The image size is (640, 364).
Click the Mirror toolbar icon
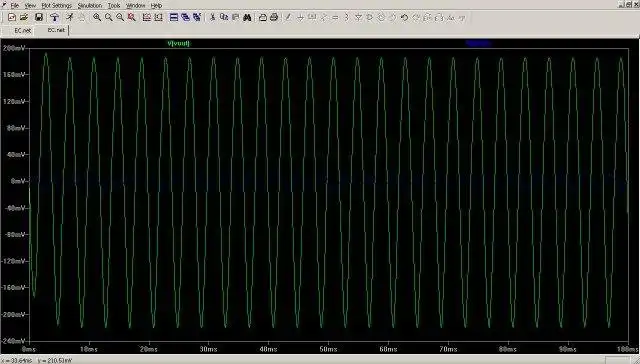439,17
